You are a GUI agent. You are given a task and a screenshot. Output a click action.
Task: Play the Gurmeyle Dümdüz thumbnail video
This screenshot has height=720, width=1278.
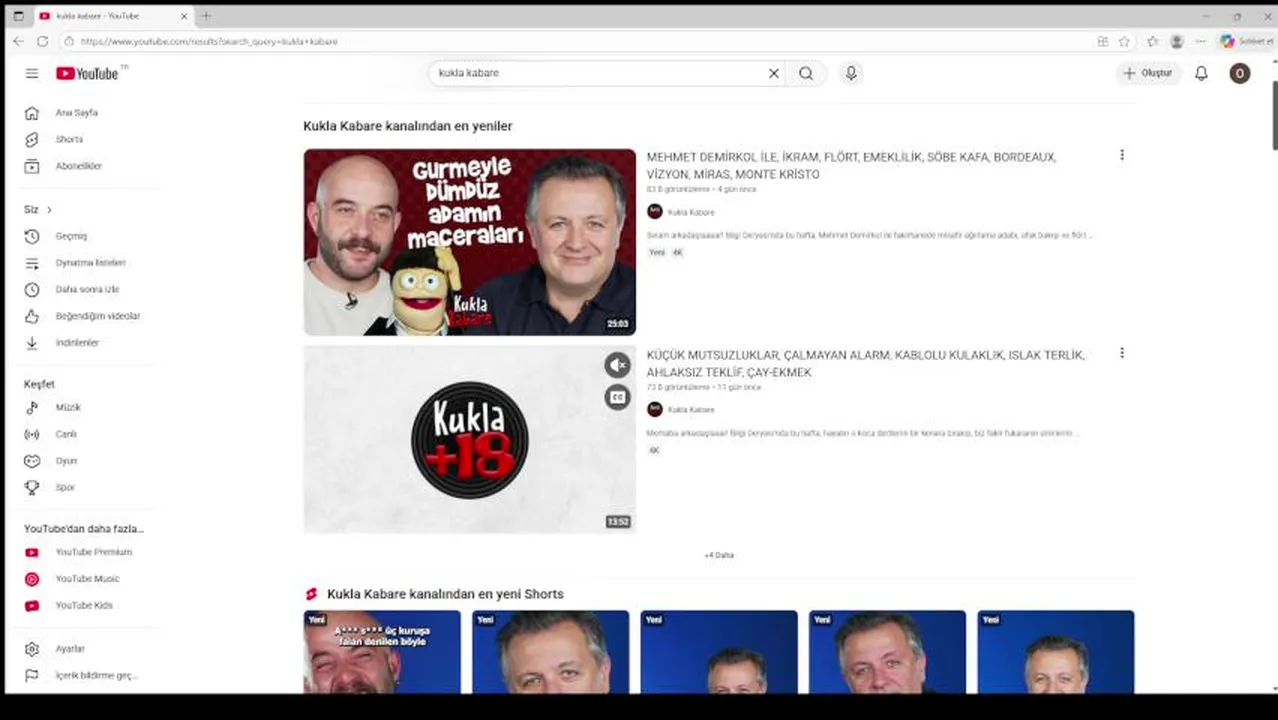(469, 242)
